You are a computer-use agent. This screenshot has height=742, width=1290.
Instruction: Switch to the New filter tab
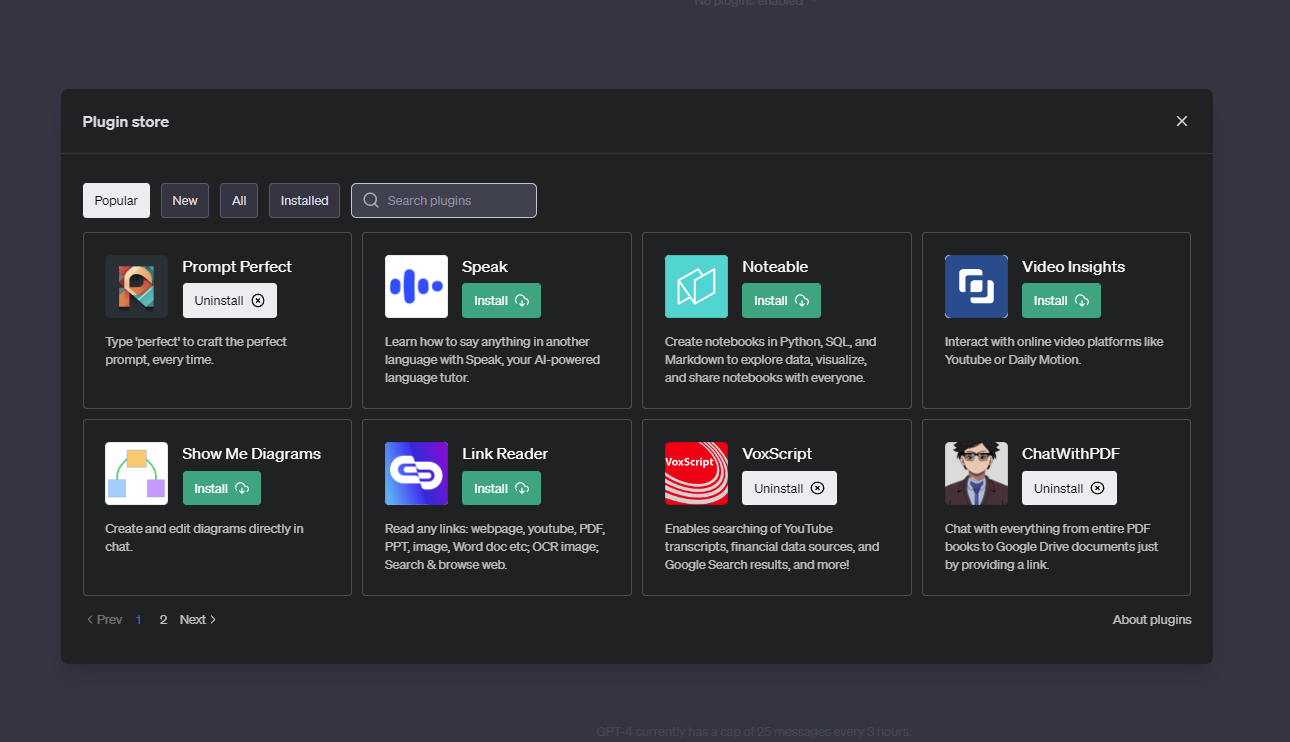point(185,200)
